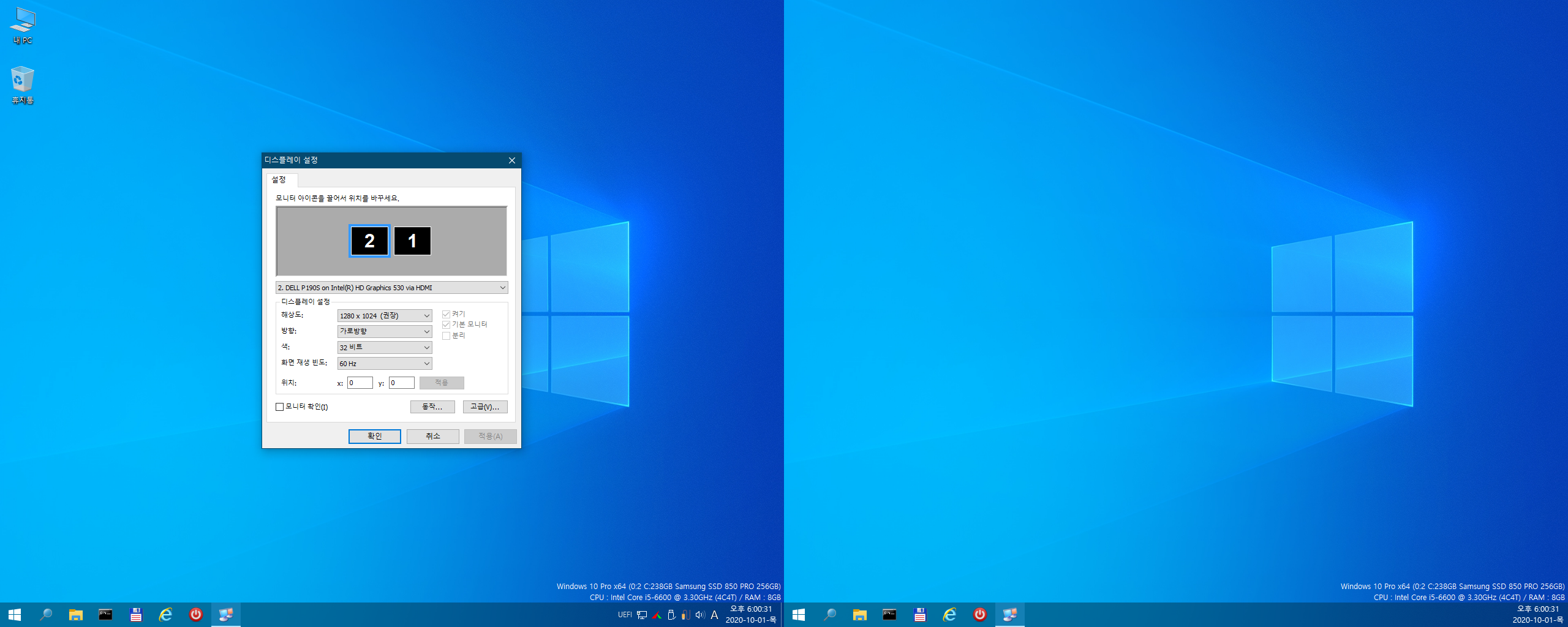
Task: Click the USB safely remove tray icon
Action: 671,615
